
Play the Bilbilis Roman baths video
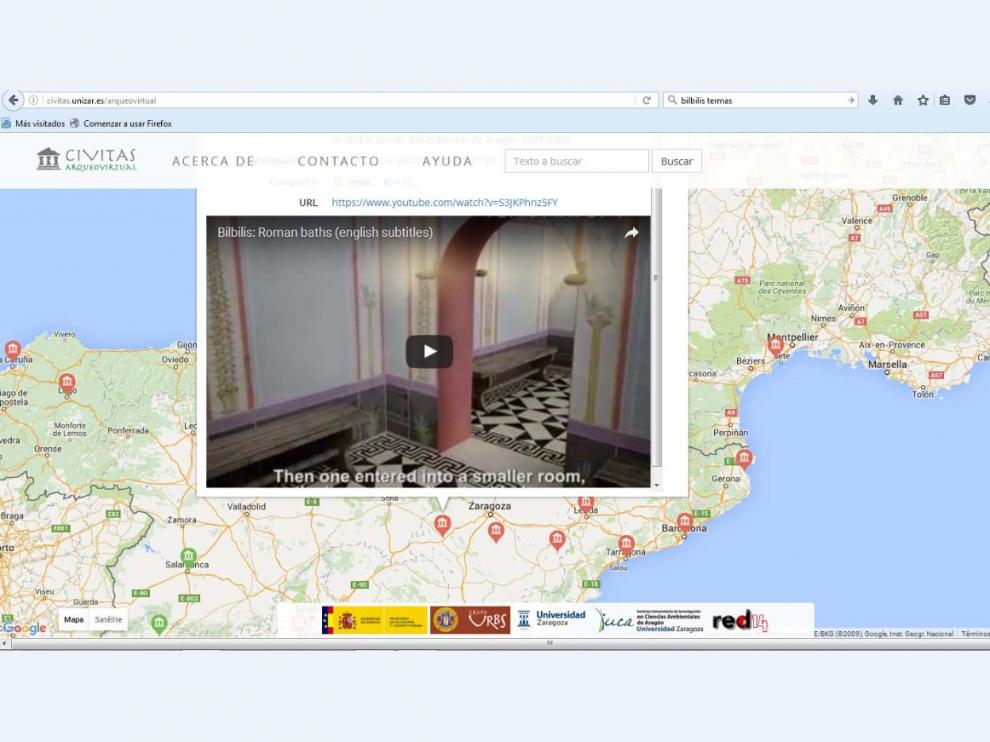(x=429, y=351)
